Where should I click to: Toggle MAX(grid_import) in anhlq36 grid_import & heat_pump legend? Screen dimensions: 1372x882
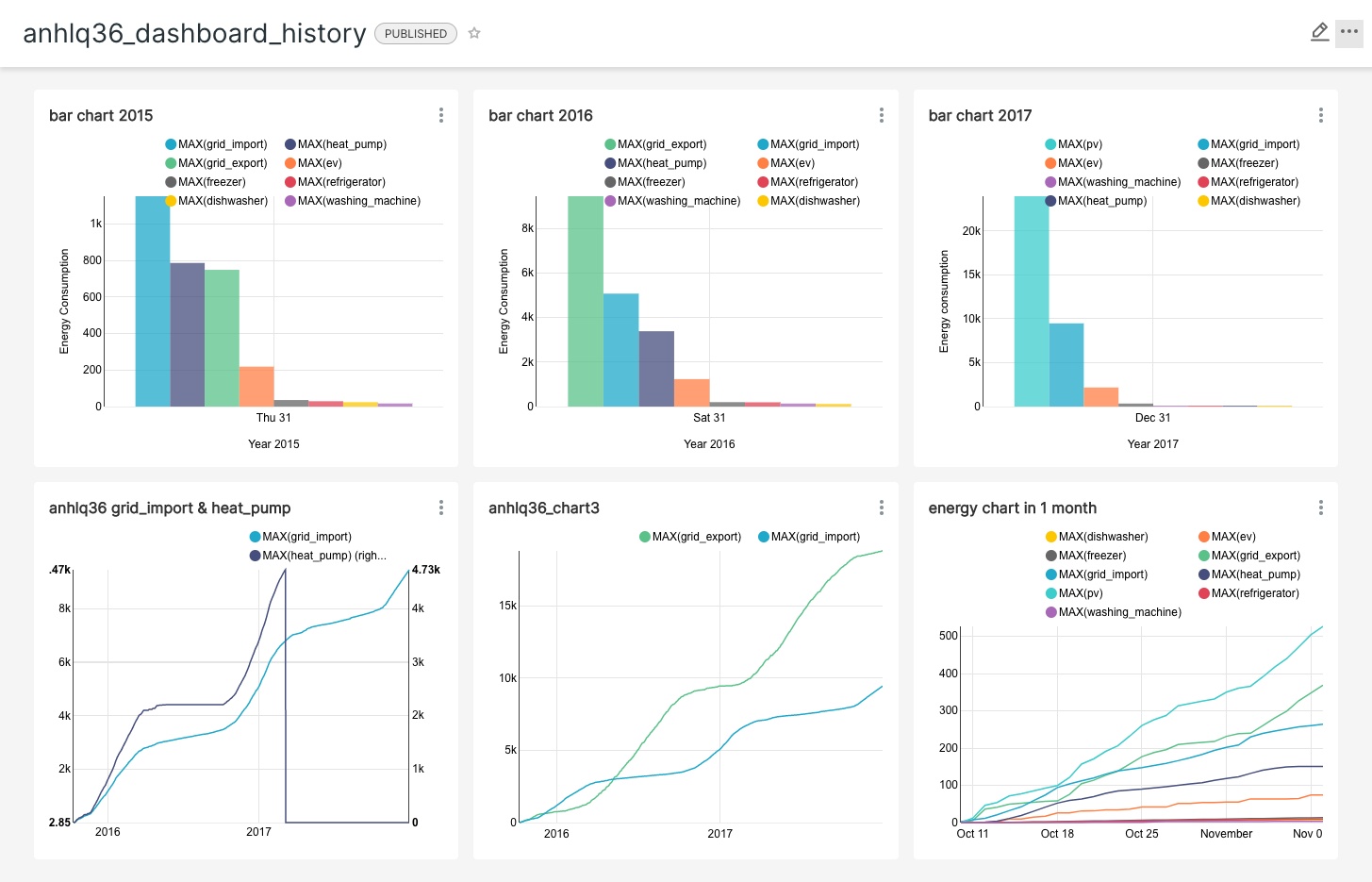pyautogui.click(x=301, y=537)
